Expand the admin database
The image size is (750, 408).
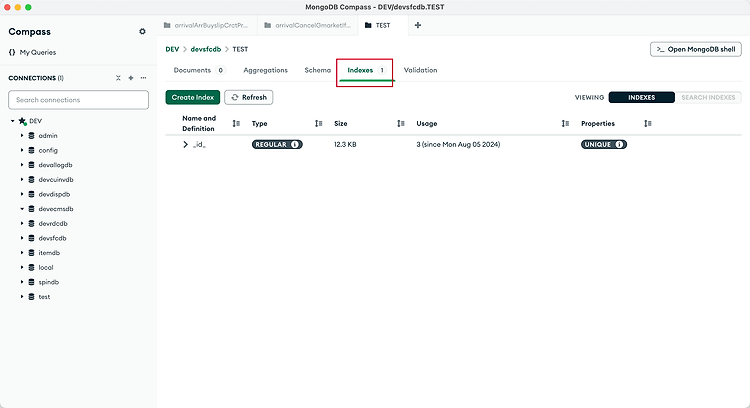pyautogui.click(x=22, y=136)
